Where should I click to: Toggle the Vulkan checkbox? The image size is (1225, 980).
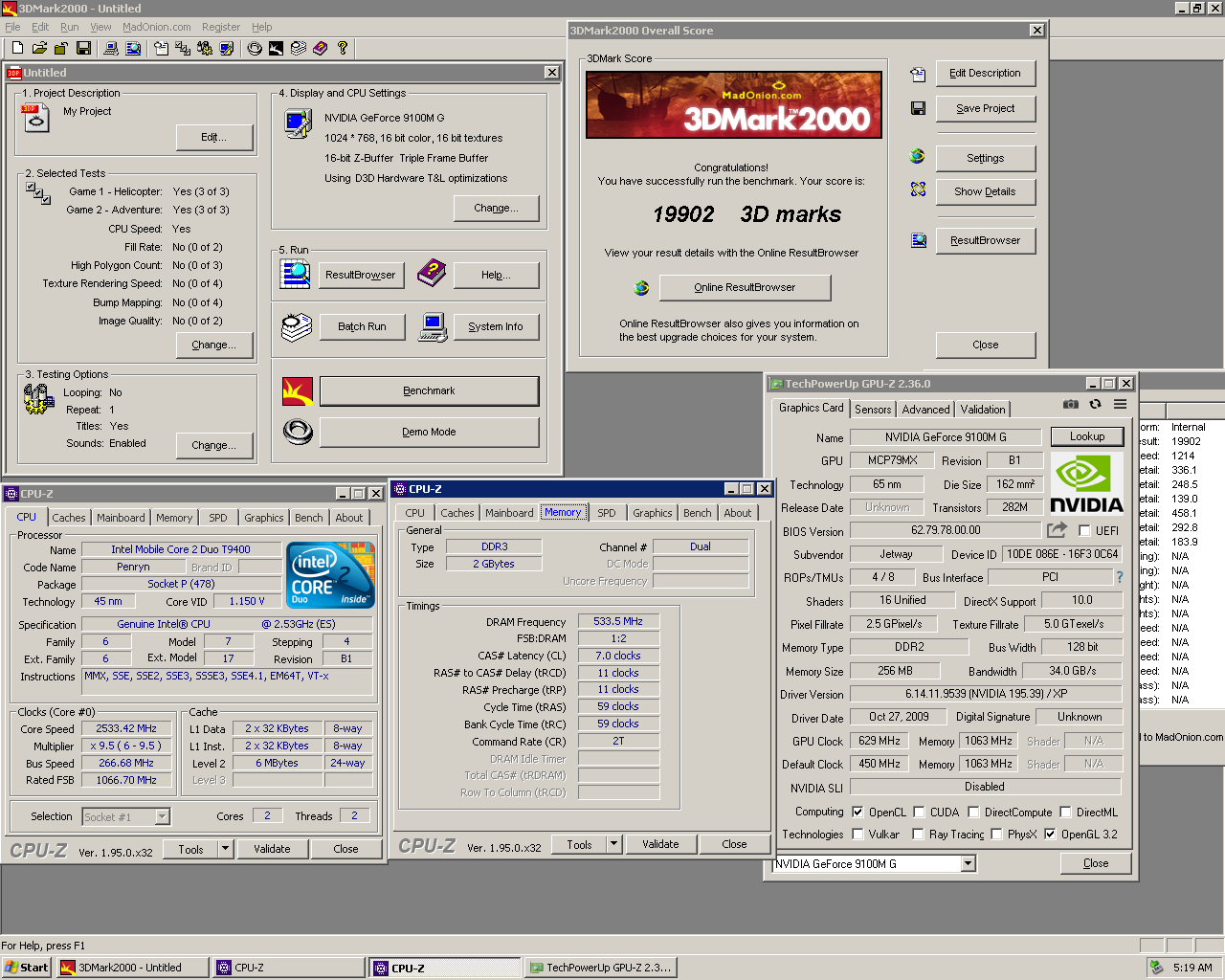(857, 834)
